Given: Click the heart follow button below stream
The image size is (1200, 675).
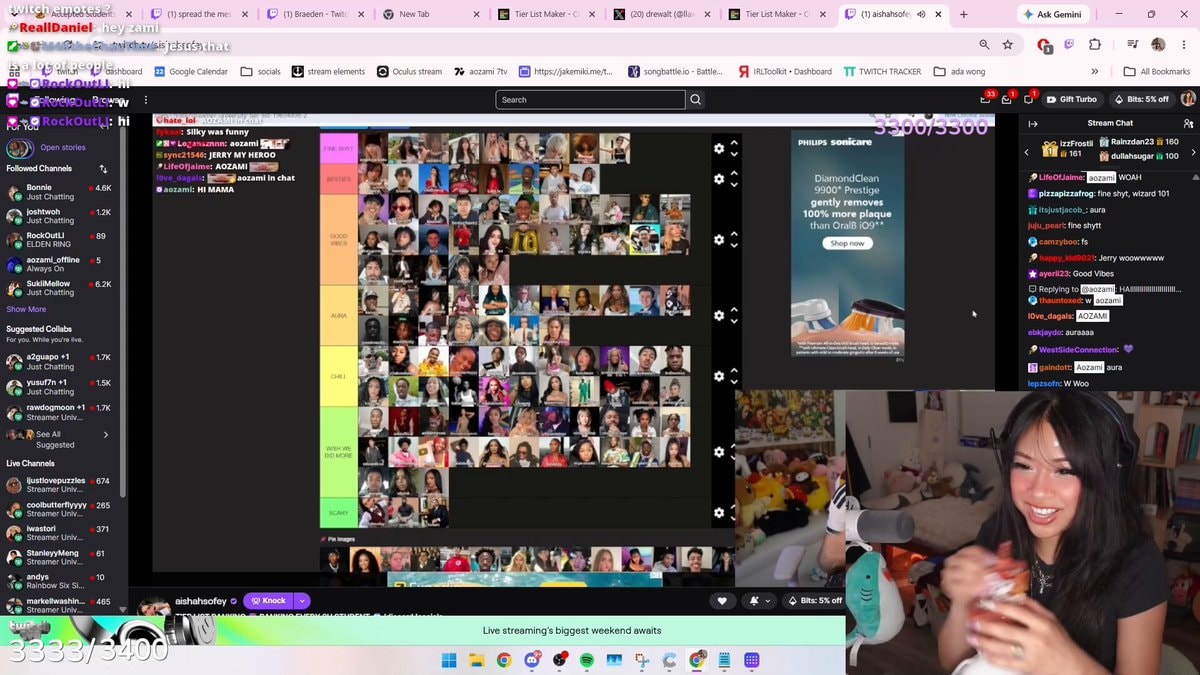Looking at the screenshot, I should 722,601.
